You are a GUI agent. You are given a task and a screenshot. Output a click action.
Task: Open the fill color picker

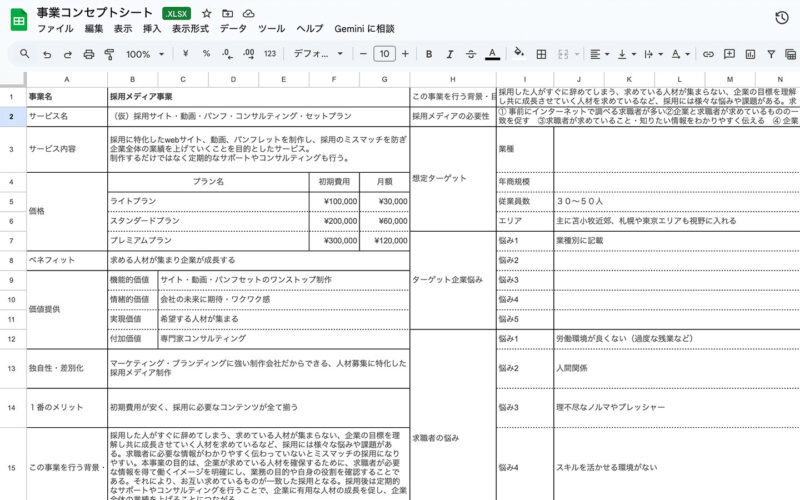pos(518,54)
